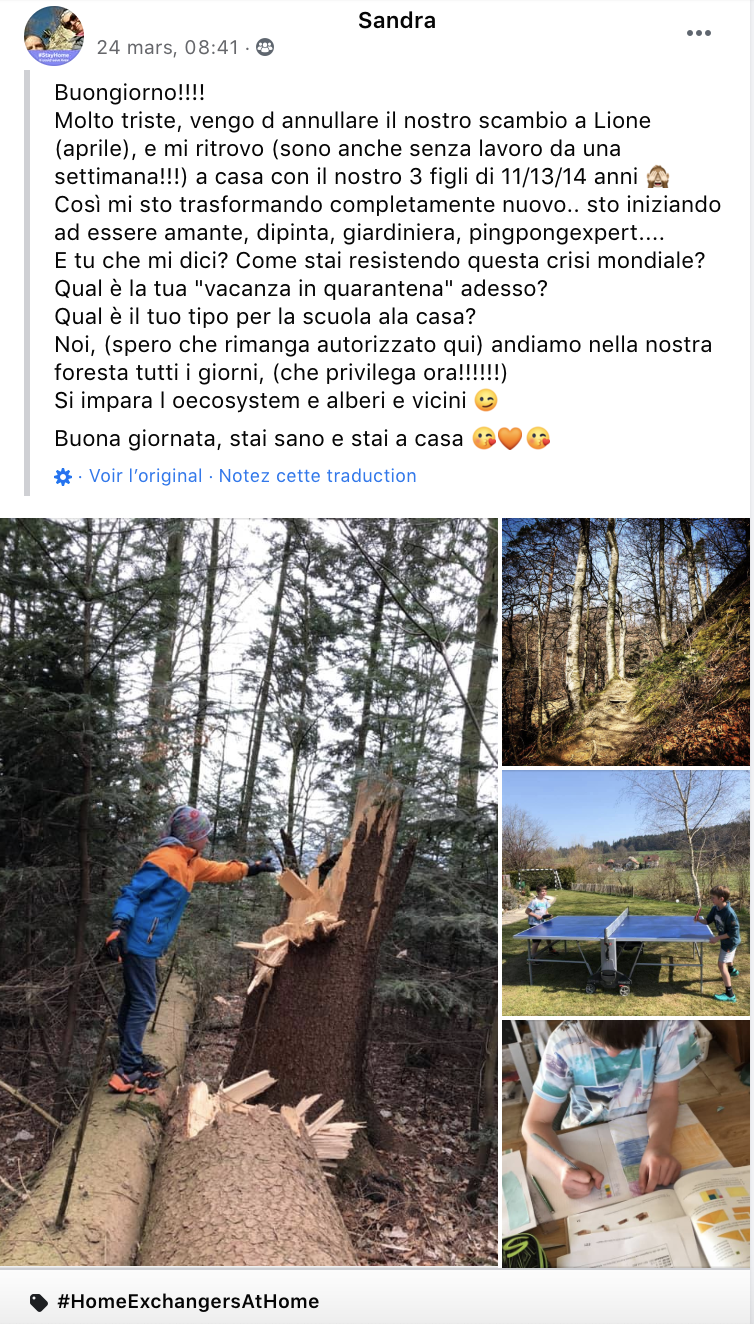Image resolution: width=754 pixels, height=1324 pixels.
Task: Open photo of child doing homework
Action: click(x=626, y=1144)
